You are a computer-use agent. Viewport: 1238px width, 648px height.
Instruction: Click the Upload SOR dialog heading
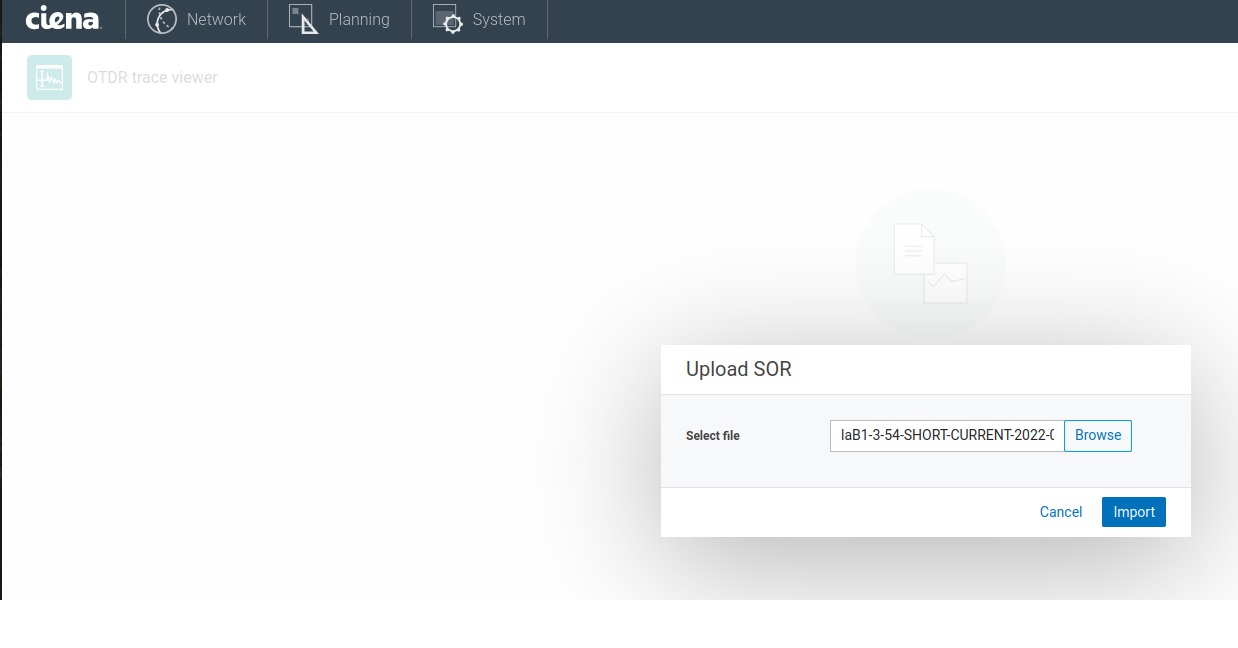[x=738, y=369]
